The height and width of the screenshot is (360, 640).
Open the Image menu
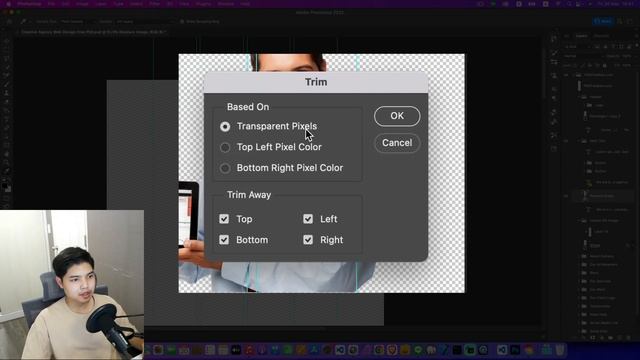tap(82, 4)
